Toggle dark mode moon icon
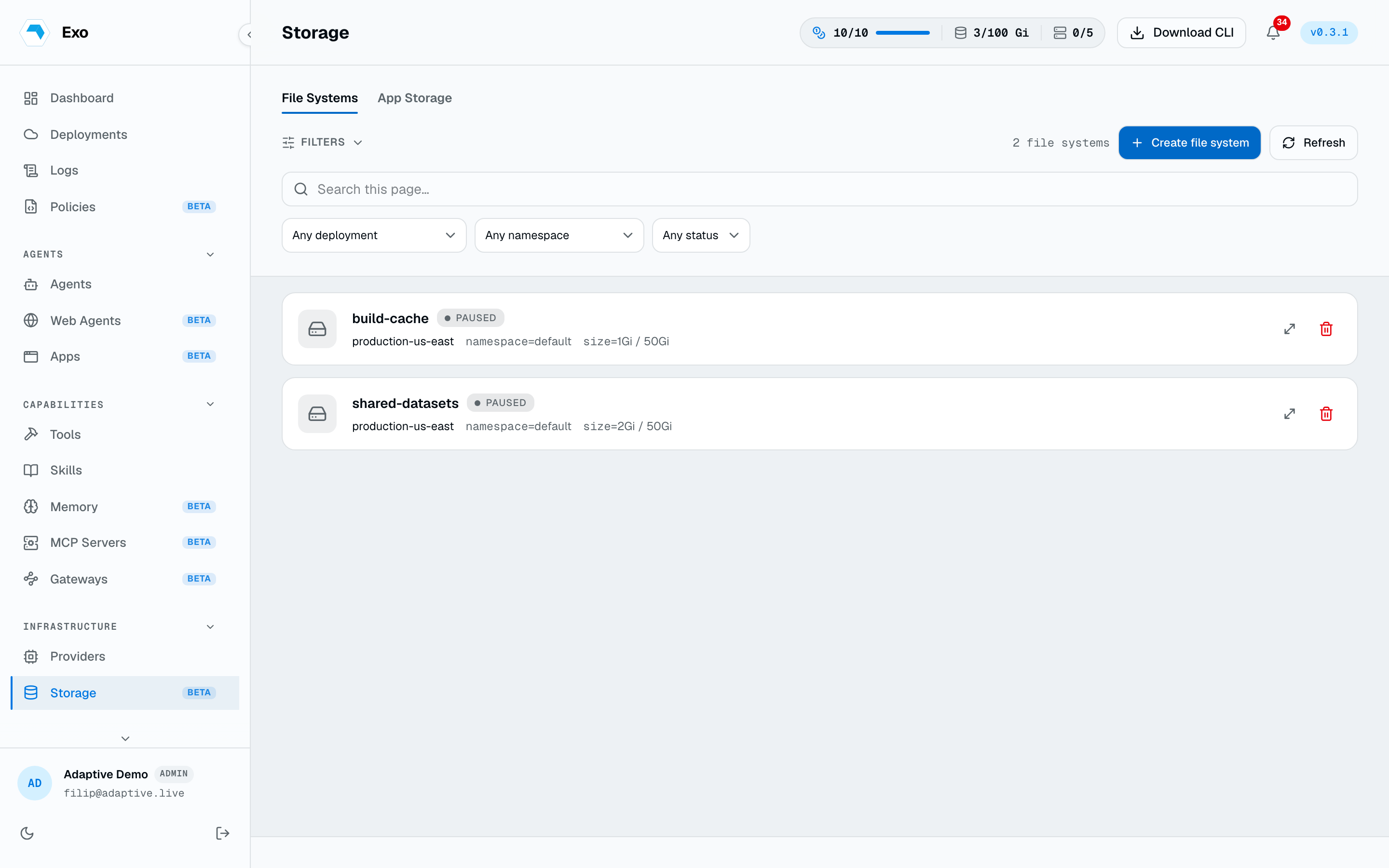 [27, 833]
